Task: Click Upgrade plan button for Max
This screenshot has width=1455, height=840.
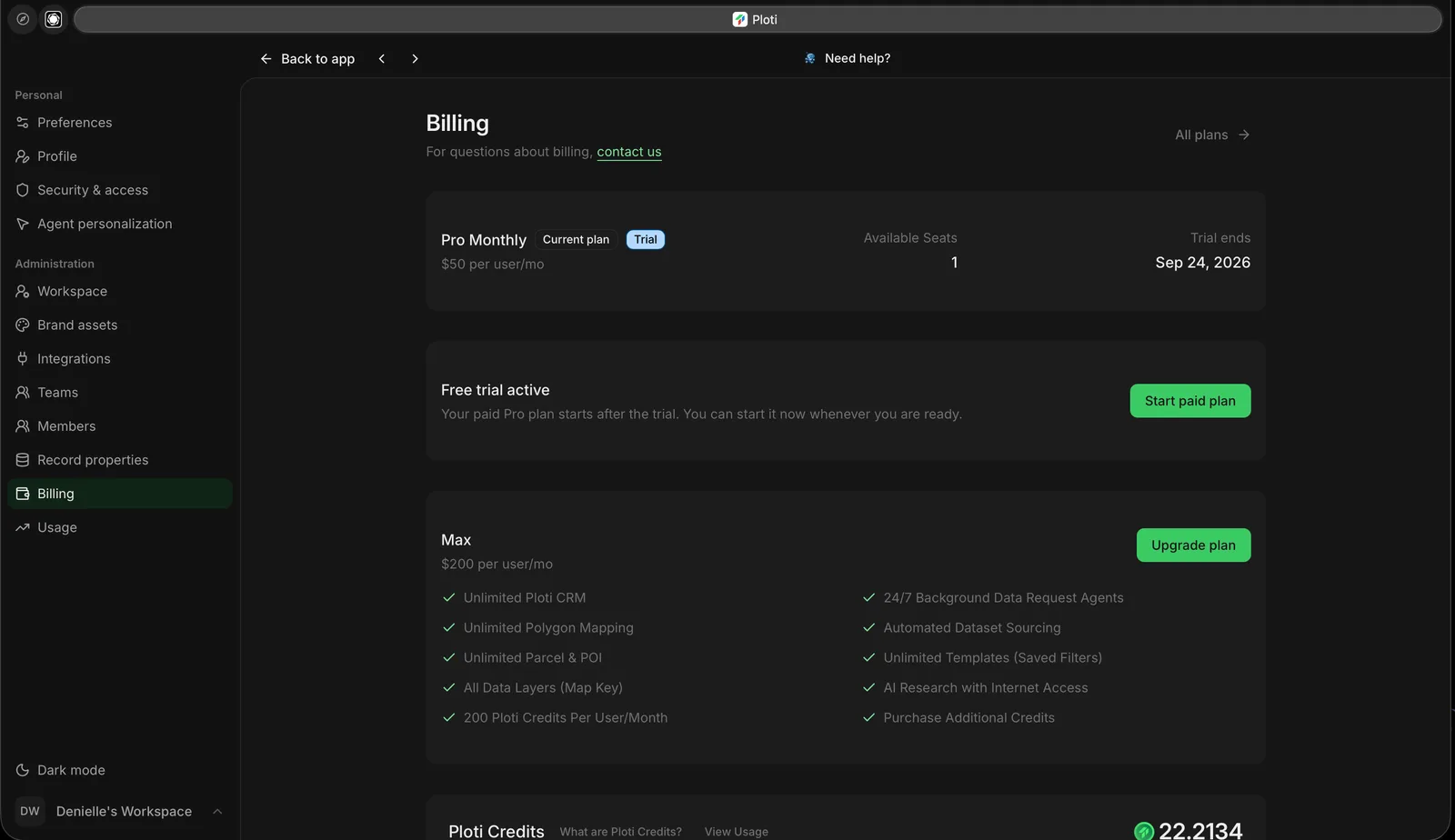Action: (1193, 545)
